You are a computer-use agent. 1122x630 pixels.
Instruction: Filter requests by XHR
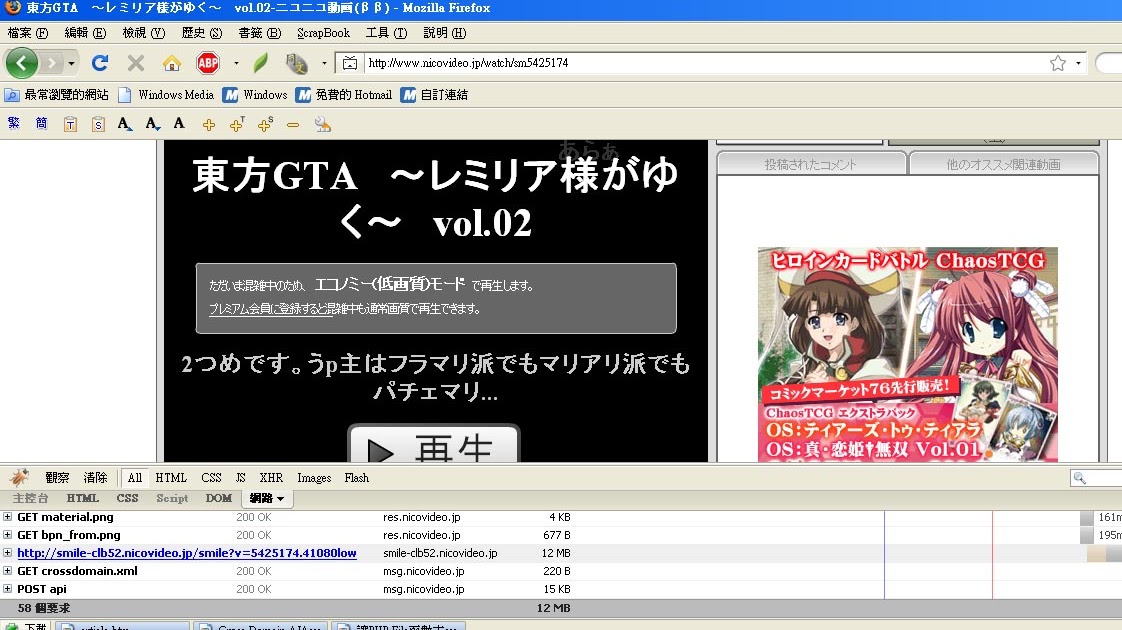[271, 478]
